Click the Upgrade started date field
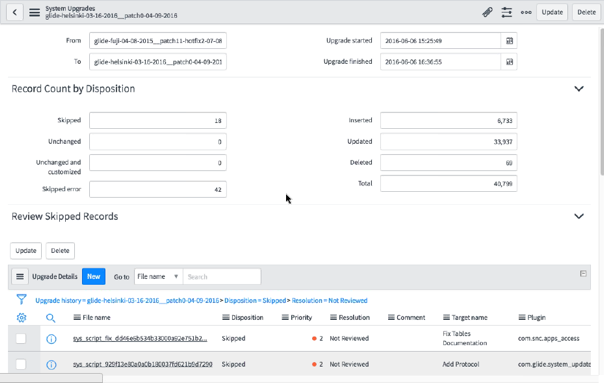Viewport: 604px width, 383px height. click(x=440, y=41)
